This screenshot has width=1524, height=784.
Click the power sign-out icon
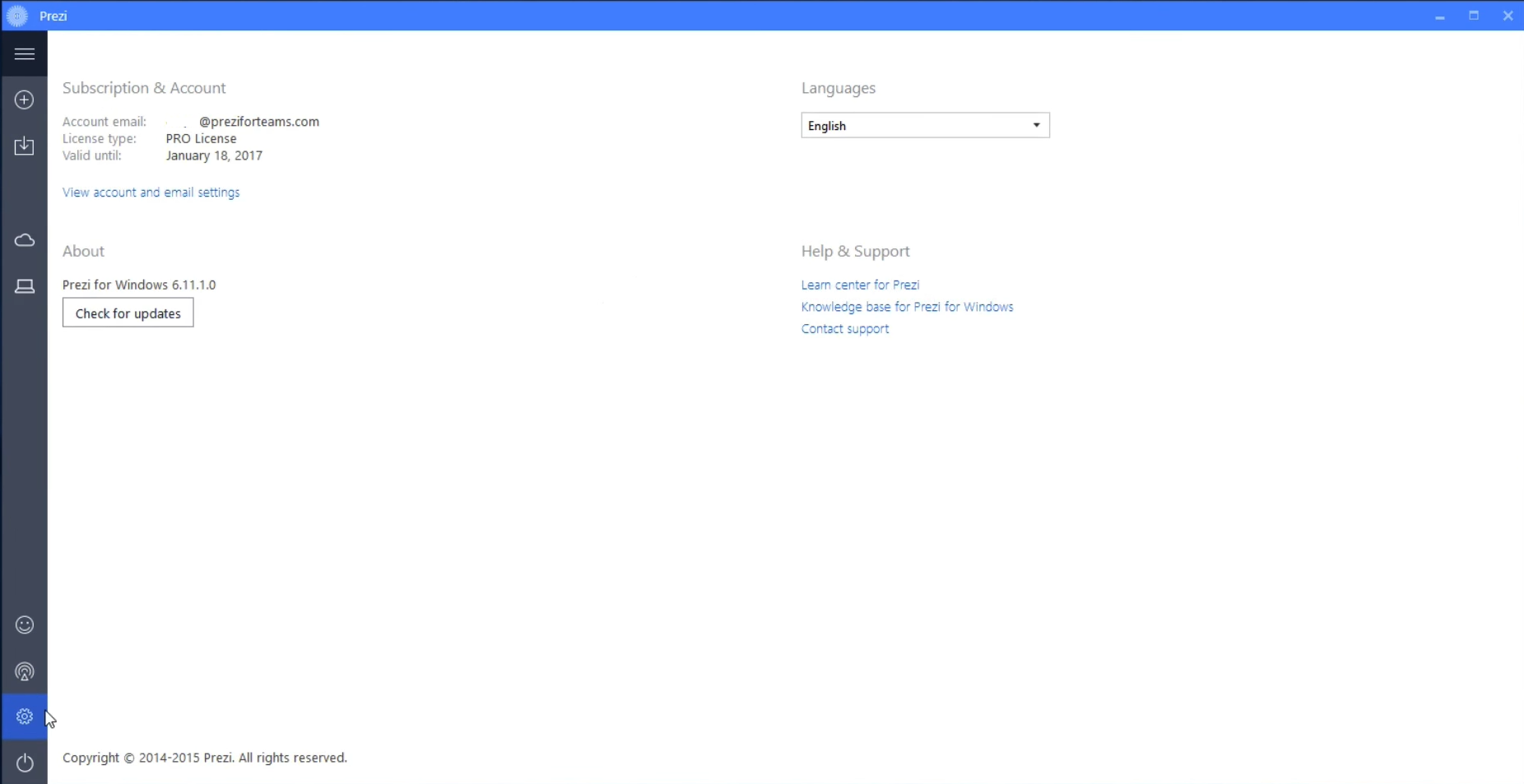25,763
